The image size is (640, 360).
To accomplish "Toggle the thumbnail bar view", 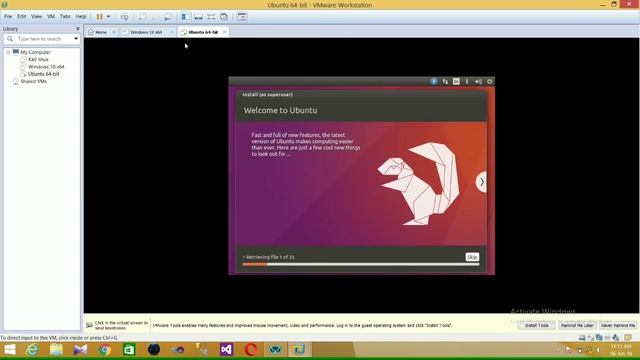I will tap(198, 17).
